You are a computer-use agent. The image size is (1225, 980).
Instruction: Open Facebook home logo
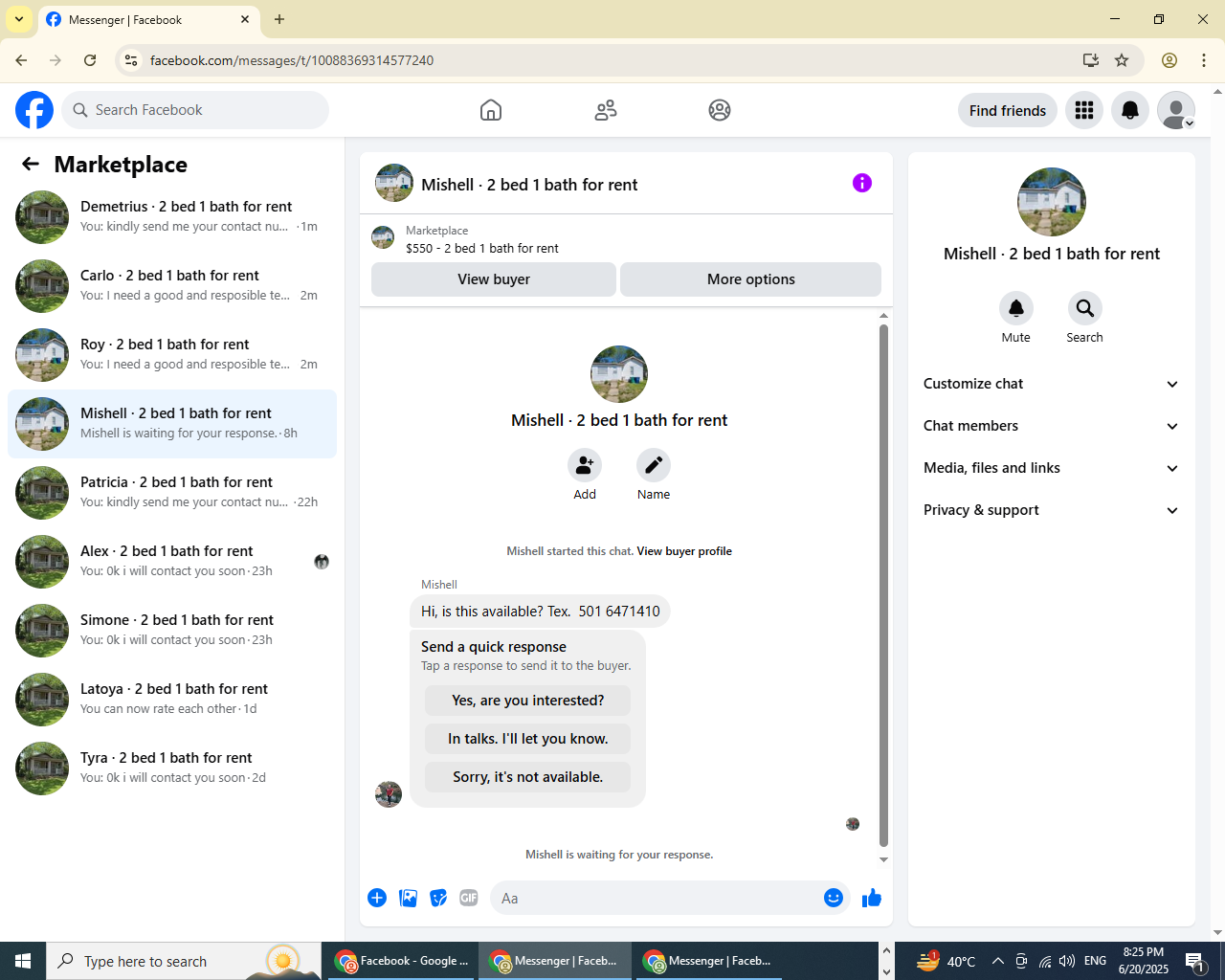tap(34, 110)
